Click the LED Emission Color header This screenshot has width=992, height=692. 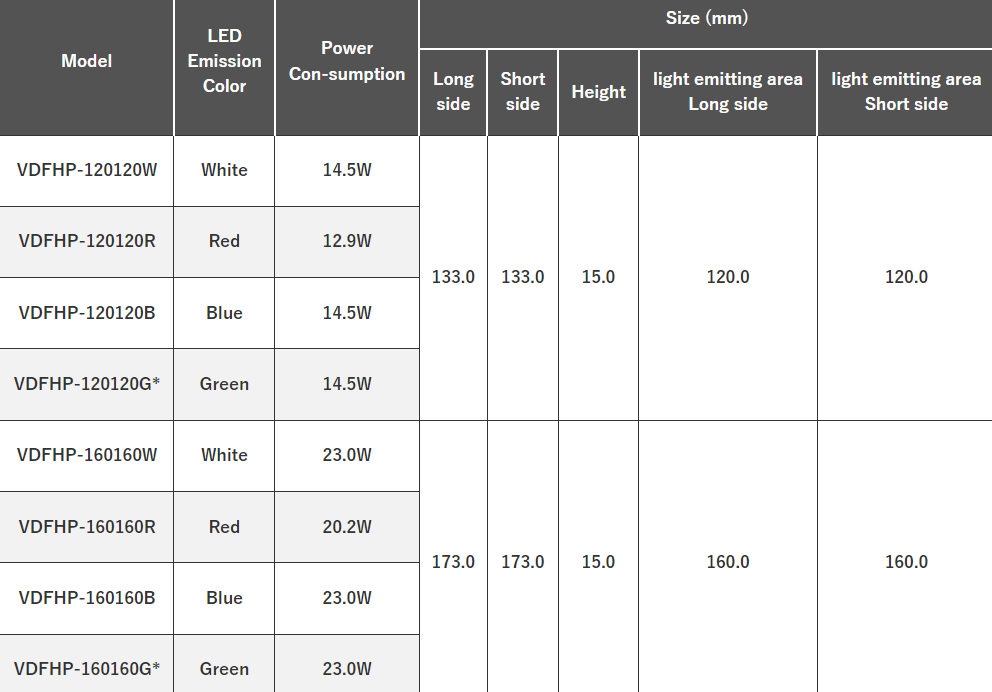click(x=224, y=61)
